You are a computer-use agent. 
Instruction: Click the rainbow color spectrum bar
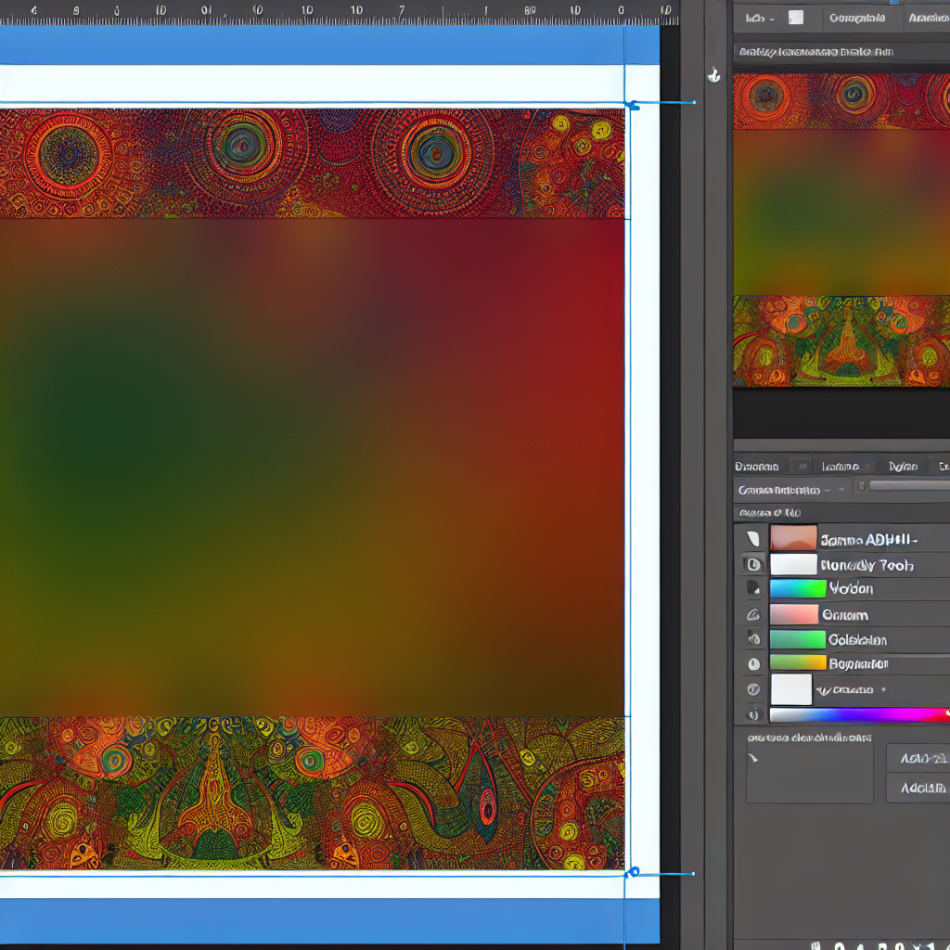[858, 715]
